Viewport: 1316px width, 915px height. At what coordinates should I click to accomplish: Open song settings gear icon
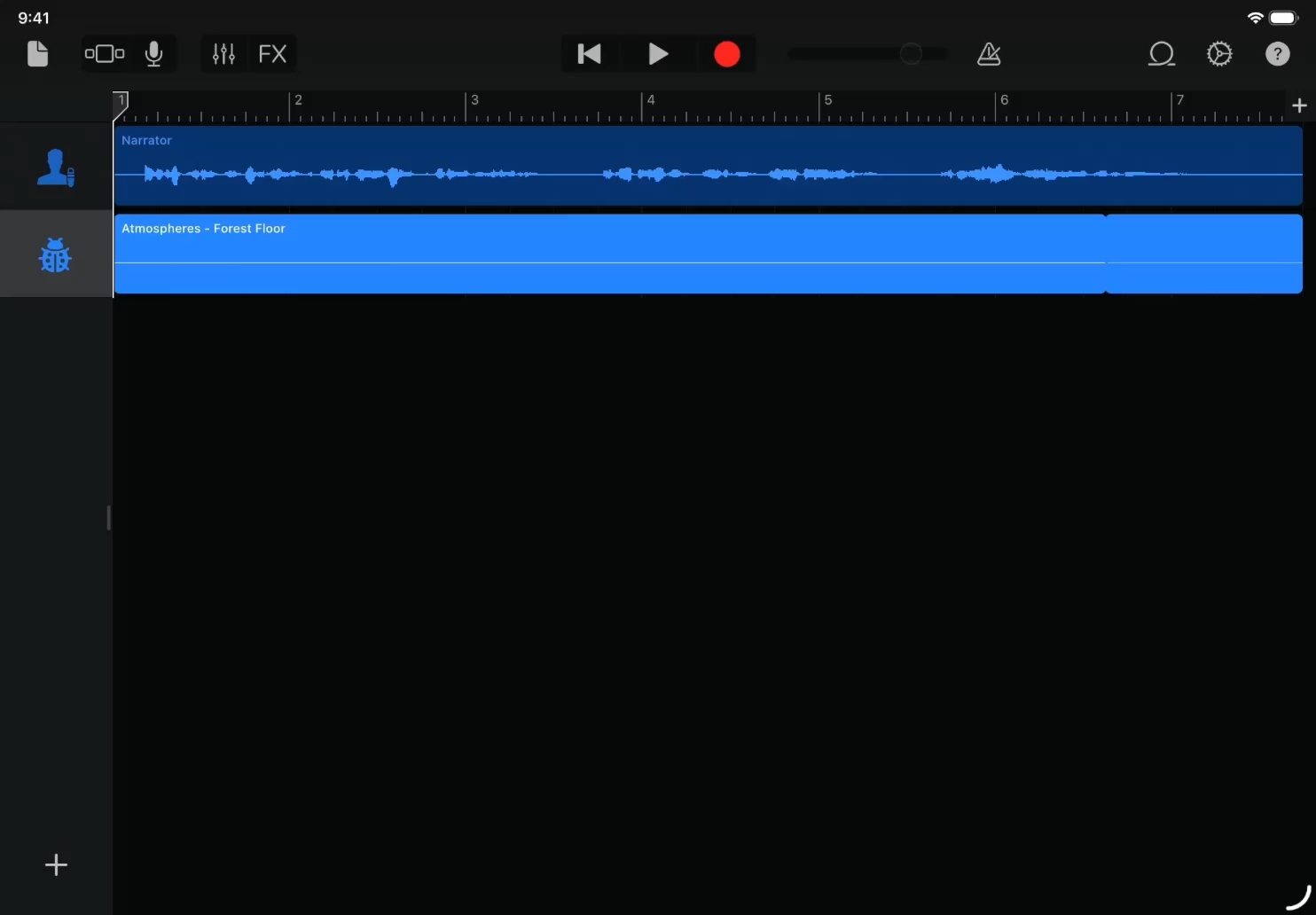tap(1219, 54)
